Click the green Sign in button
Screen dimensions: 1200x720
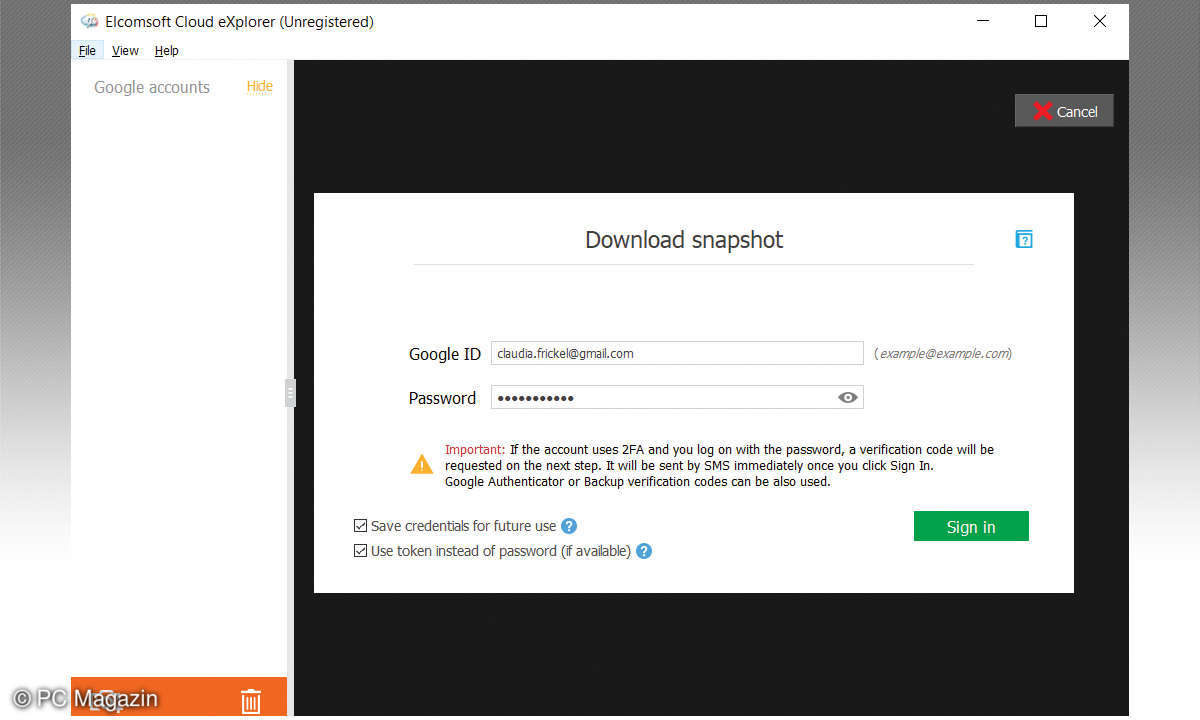971,527
